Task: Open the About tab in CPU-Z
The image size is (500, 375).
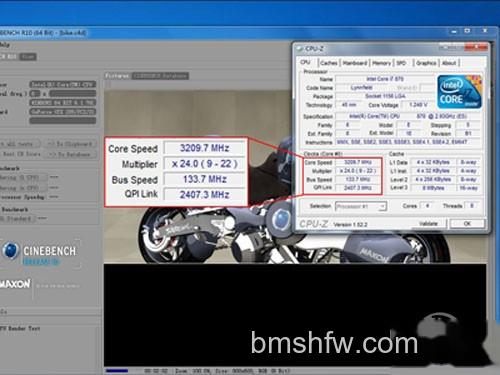Action: pyautogui.click(x=449, y=63)
